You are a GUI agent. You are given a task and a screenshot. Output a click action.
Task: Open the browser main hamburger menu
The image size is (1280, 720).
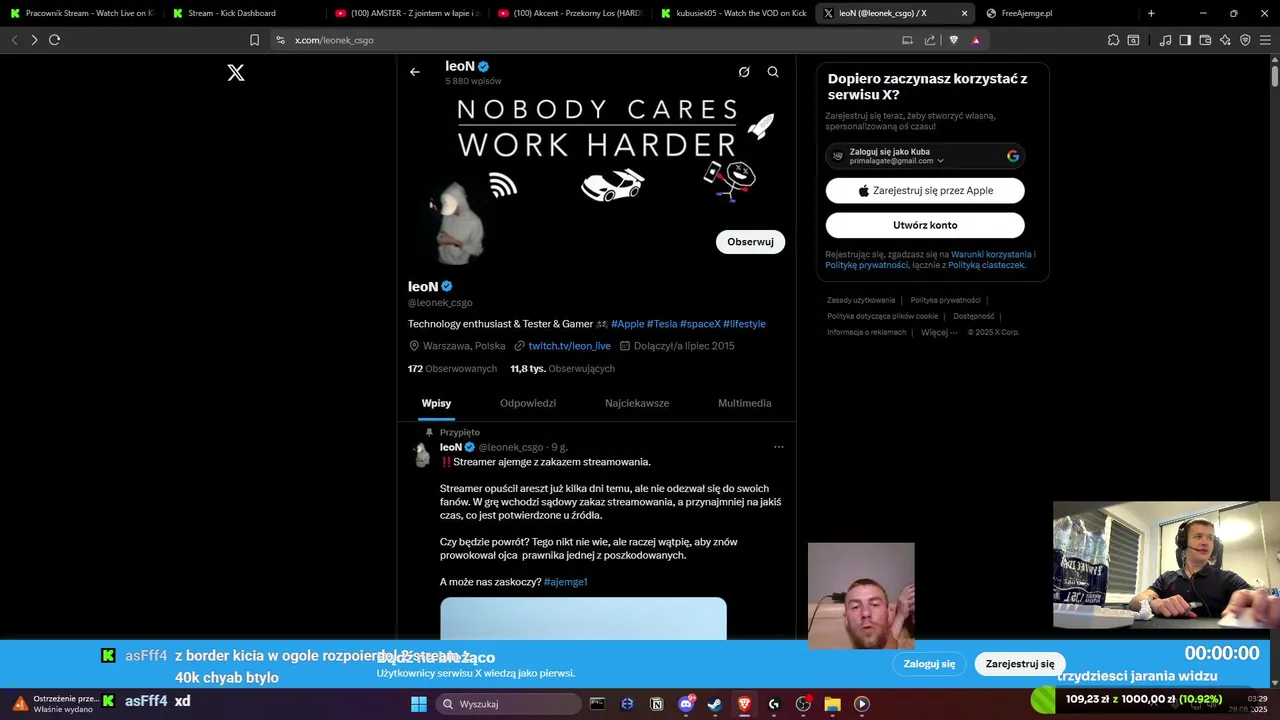1265,40
